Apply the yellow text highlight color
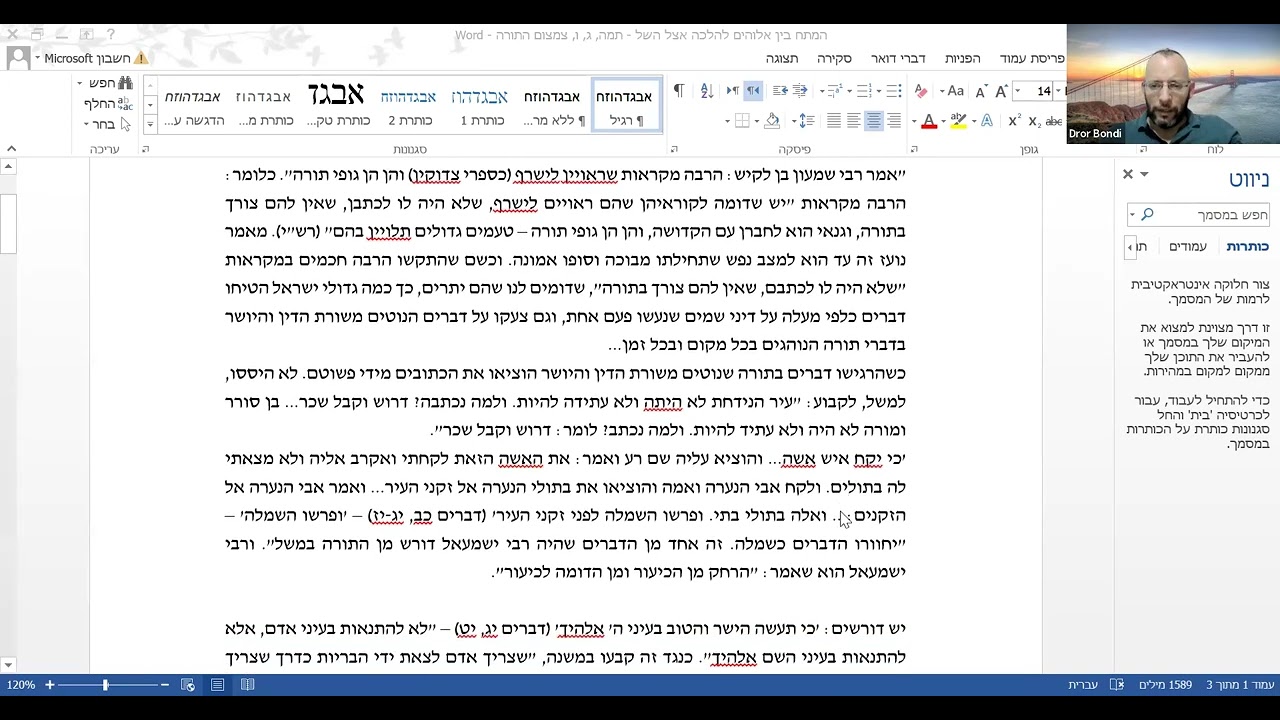Screen dimensions: 1280x720 (x=958, y=121)
